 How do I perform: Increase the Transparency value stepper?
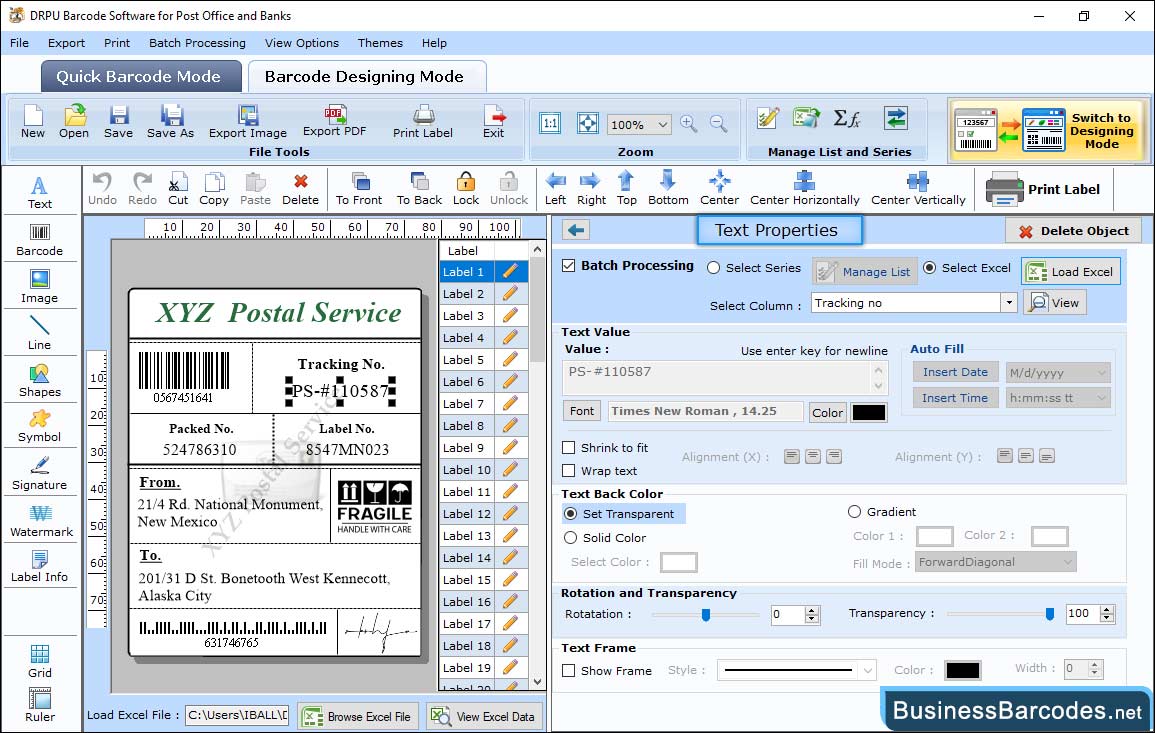[x=1106, y=609]
